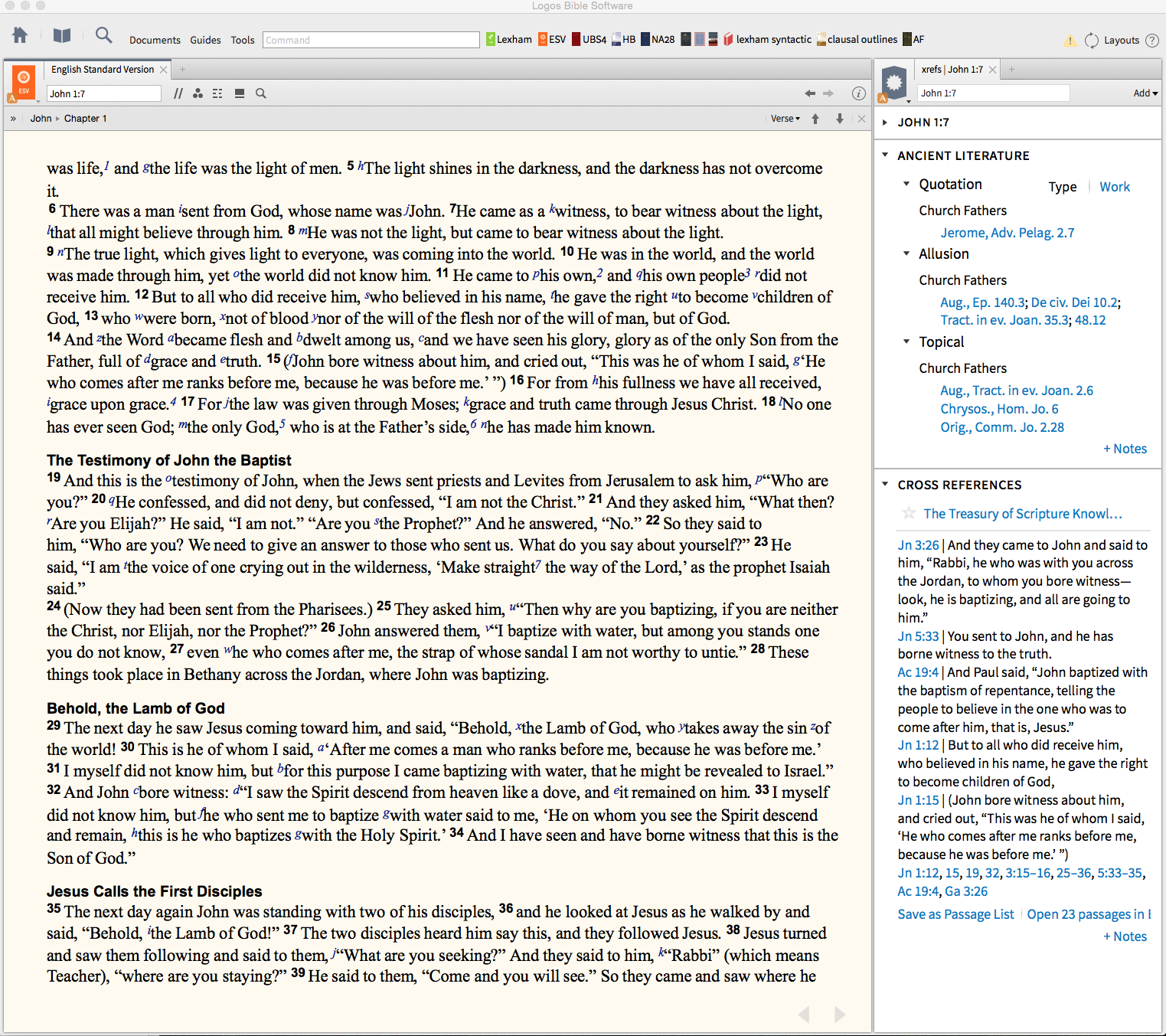1166x1036 pixels.
Task: Open the HB shortcut
Action: coord(624,39)
